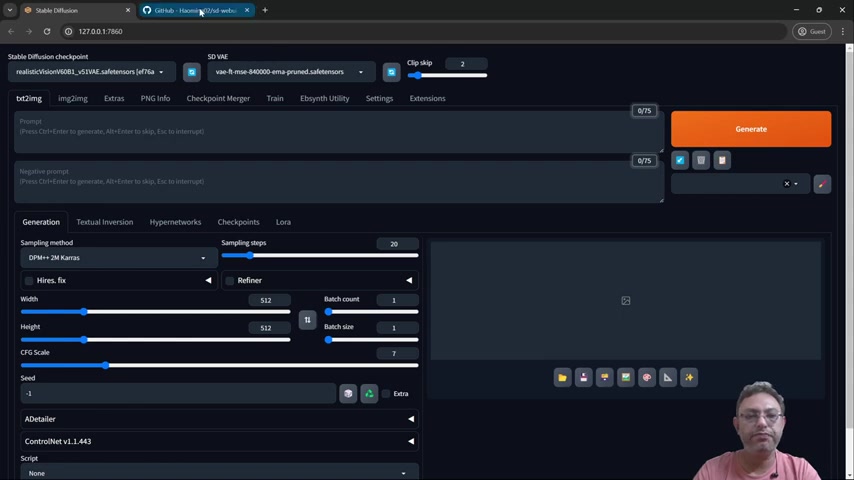854x480 pixels.
Task: Click the Clip skip slider
Action: click(447, 76)
